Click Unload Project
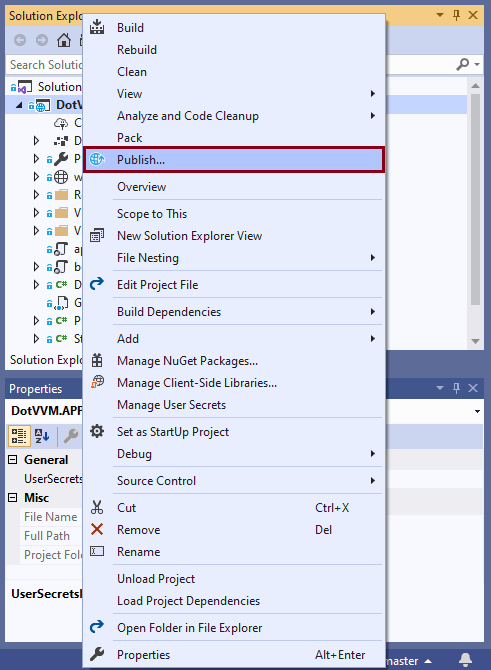 (x=234, y=579)
